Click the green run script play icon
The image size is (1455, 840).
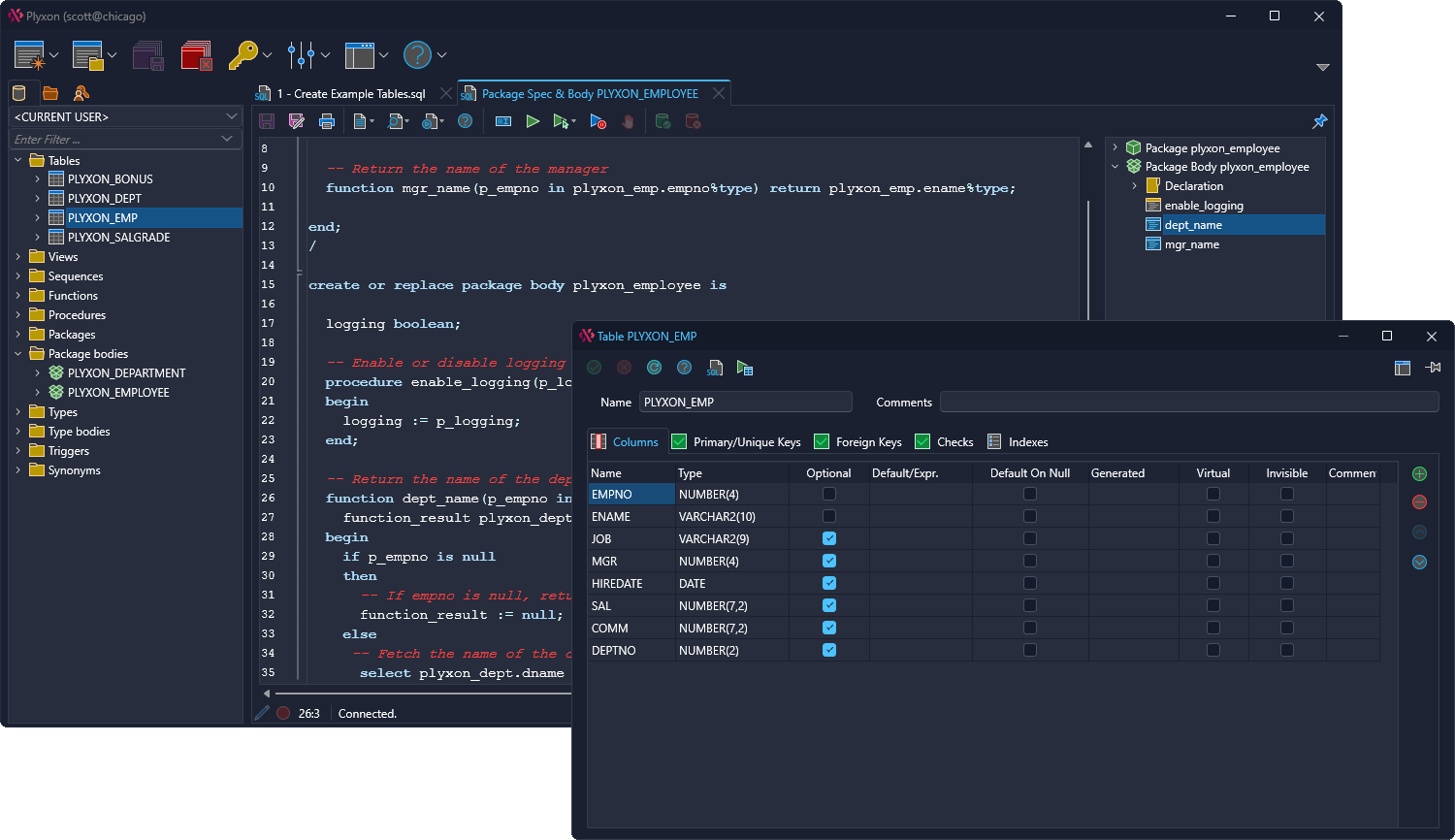[x=533, y=121]
